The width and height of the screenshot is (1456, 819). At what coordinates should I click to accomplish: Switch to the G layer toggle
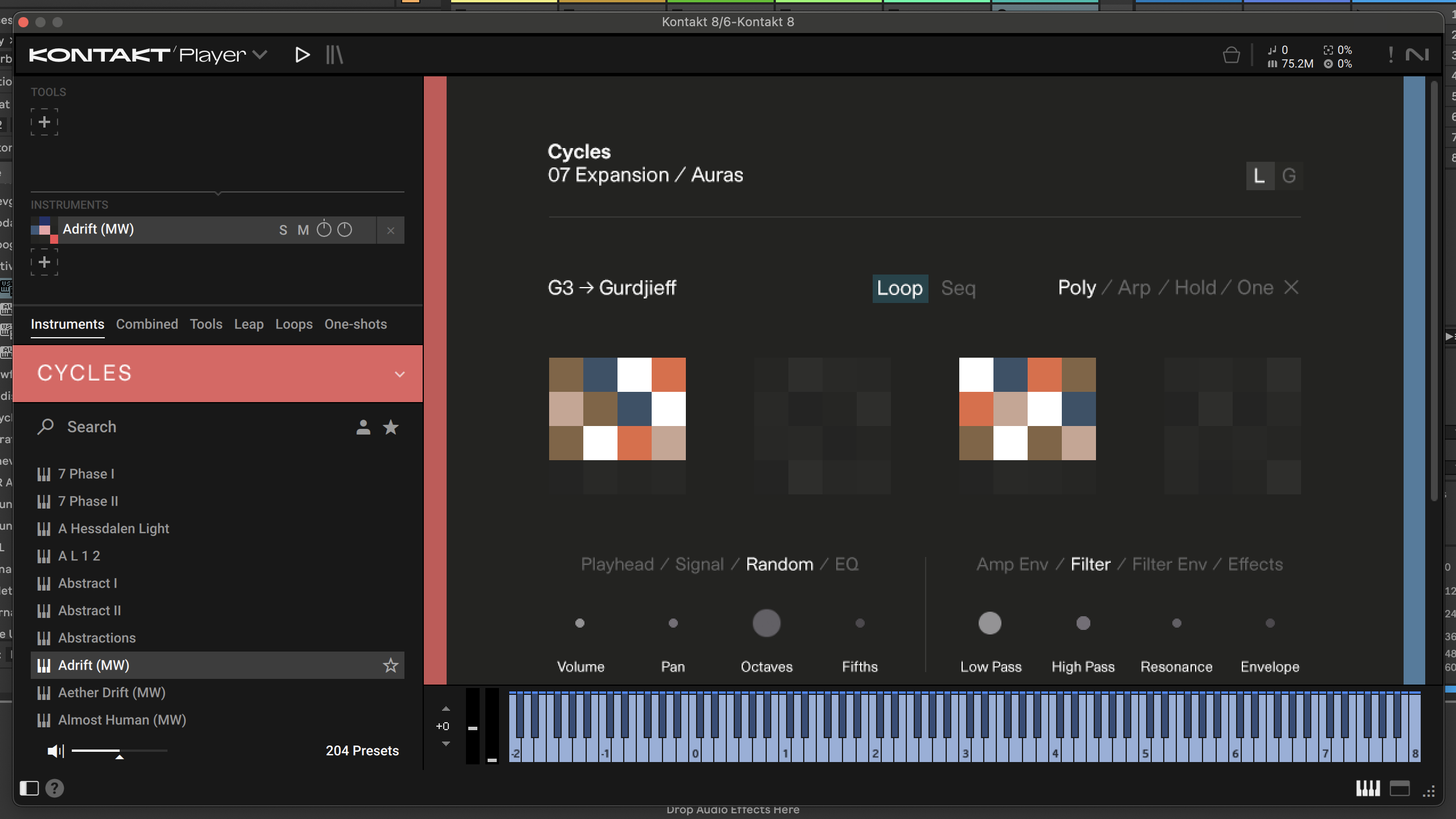coord(1289,176)
